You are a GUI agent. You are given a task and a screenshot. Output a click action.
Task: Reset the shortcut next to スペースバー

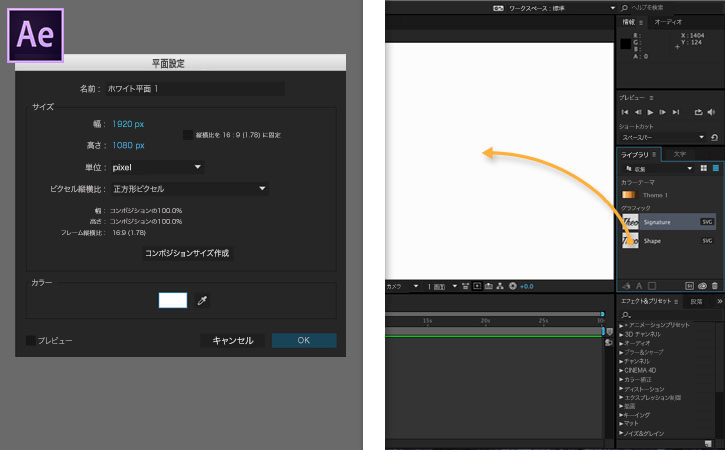coord(714,137)
